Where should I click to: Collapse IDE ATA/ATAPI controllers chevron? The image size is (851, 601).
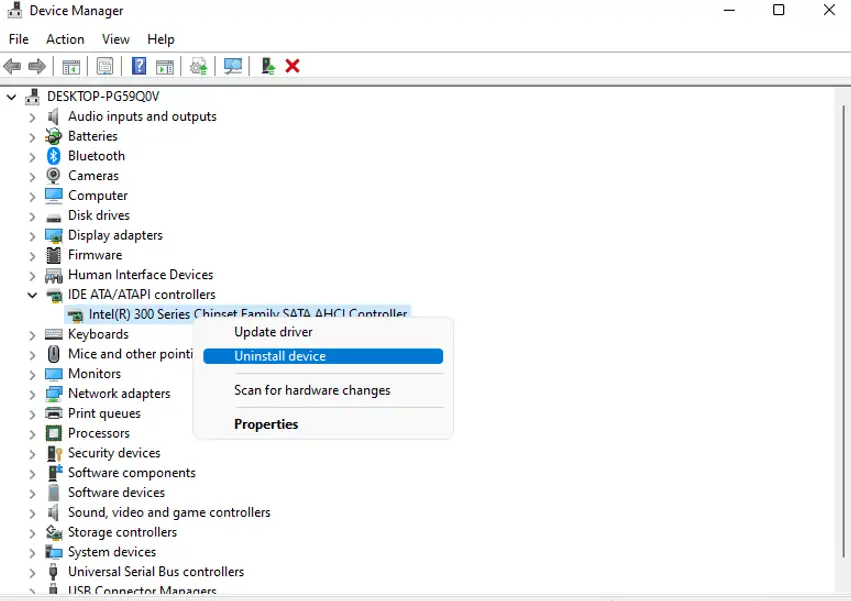(32, 295)
